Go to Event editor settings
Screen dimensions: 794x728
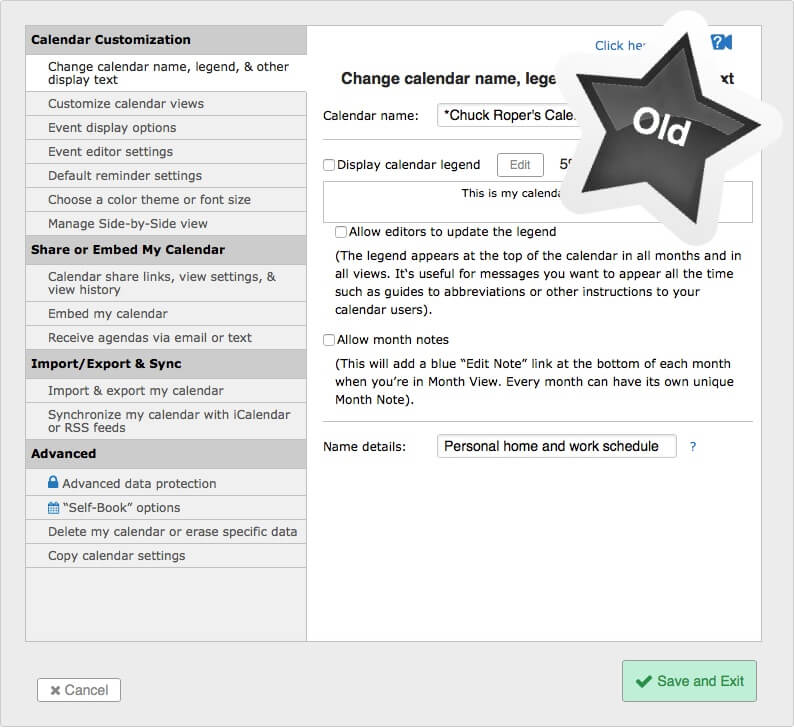click(x=166, y=152)
